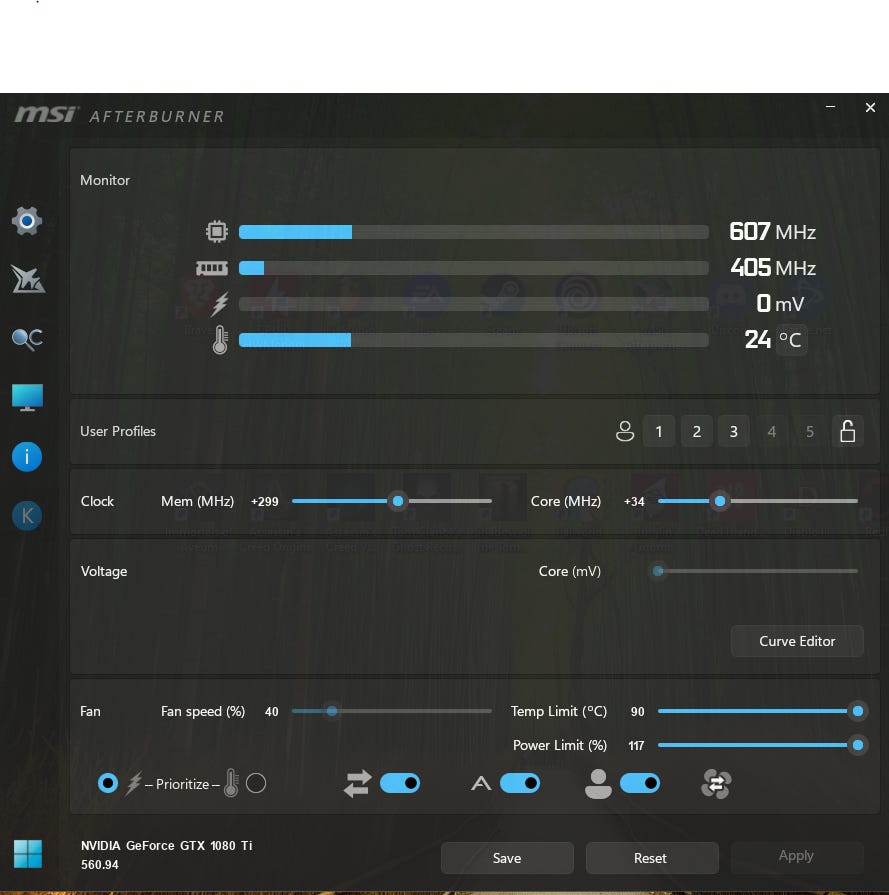Image resolution: width=889 pixels, height=895 pixels.
Task: Select user profile slot 5
Action: [810, 432]
